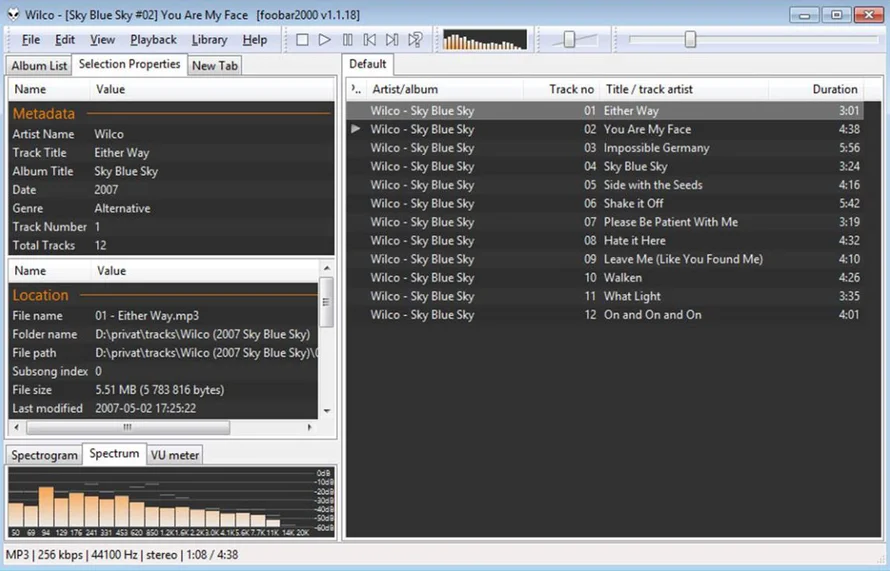
Task: Click the horizontal scroll left arrow
Action: tap(16, 427)
